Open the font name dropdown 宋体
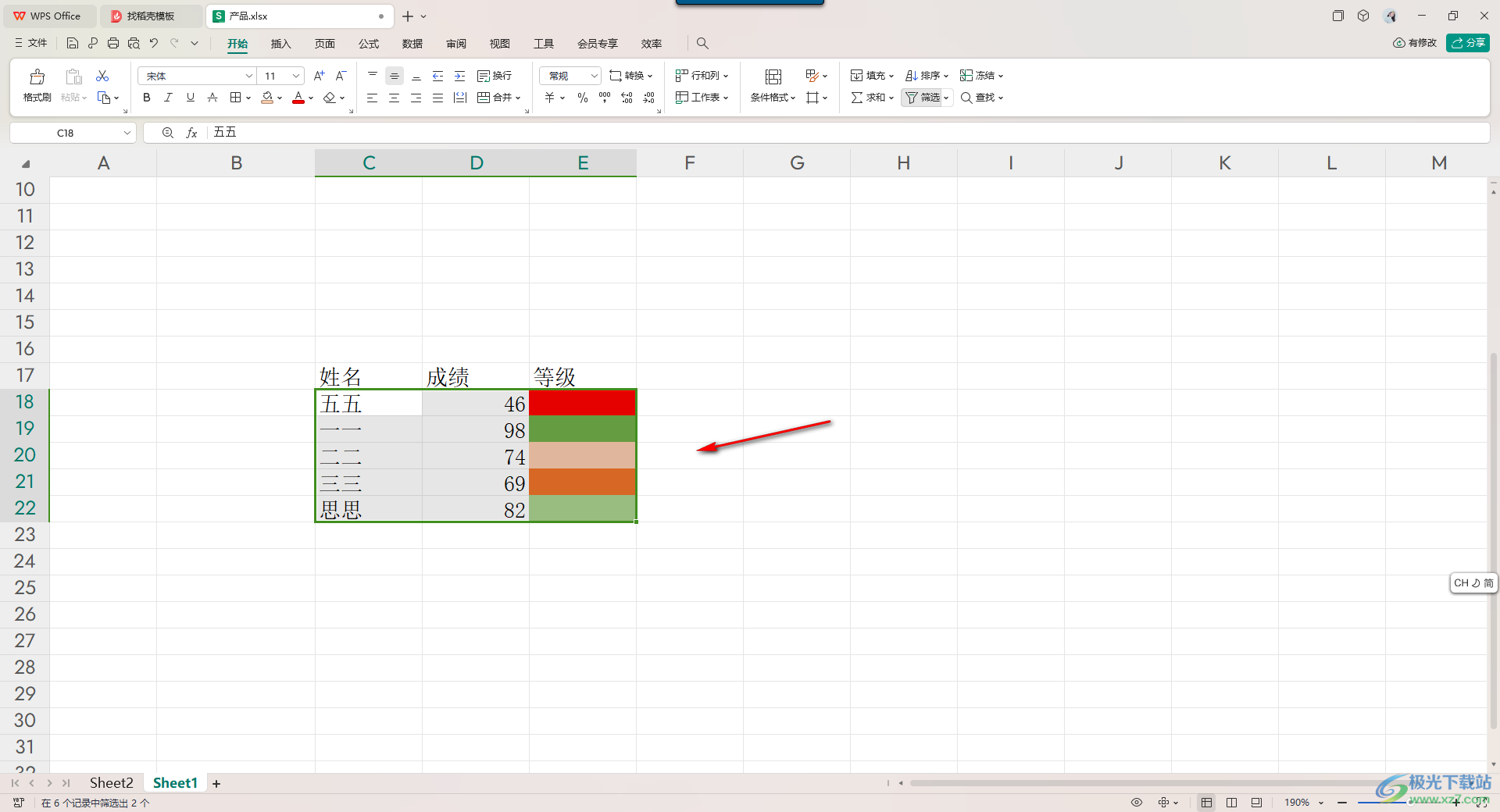 click(248, 76)
